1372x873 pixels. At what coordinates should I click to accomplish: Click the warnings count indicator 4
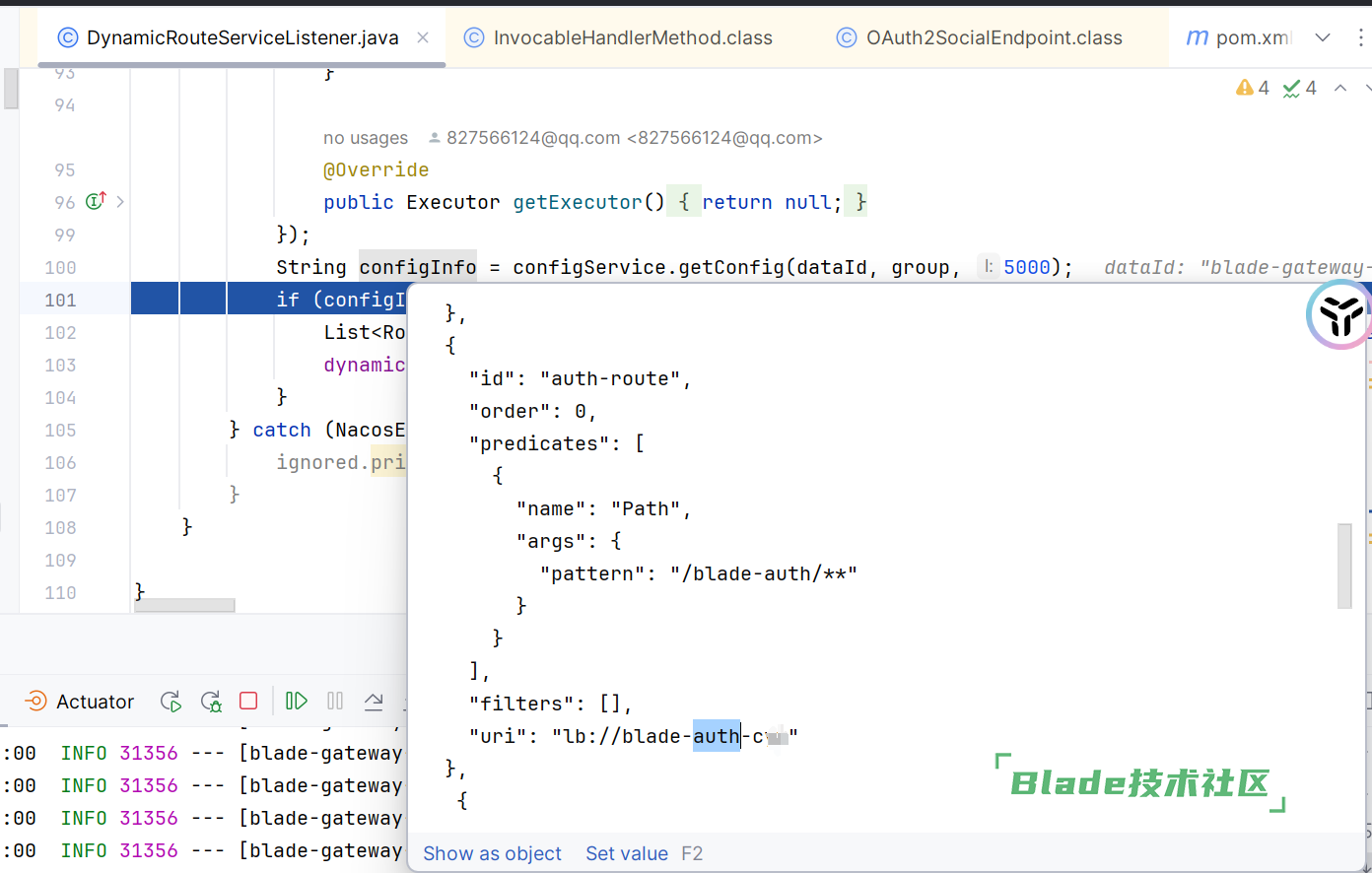click(1253, 88)
